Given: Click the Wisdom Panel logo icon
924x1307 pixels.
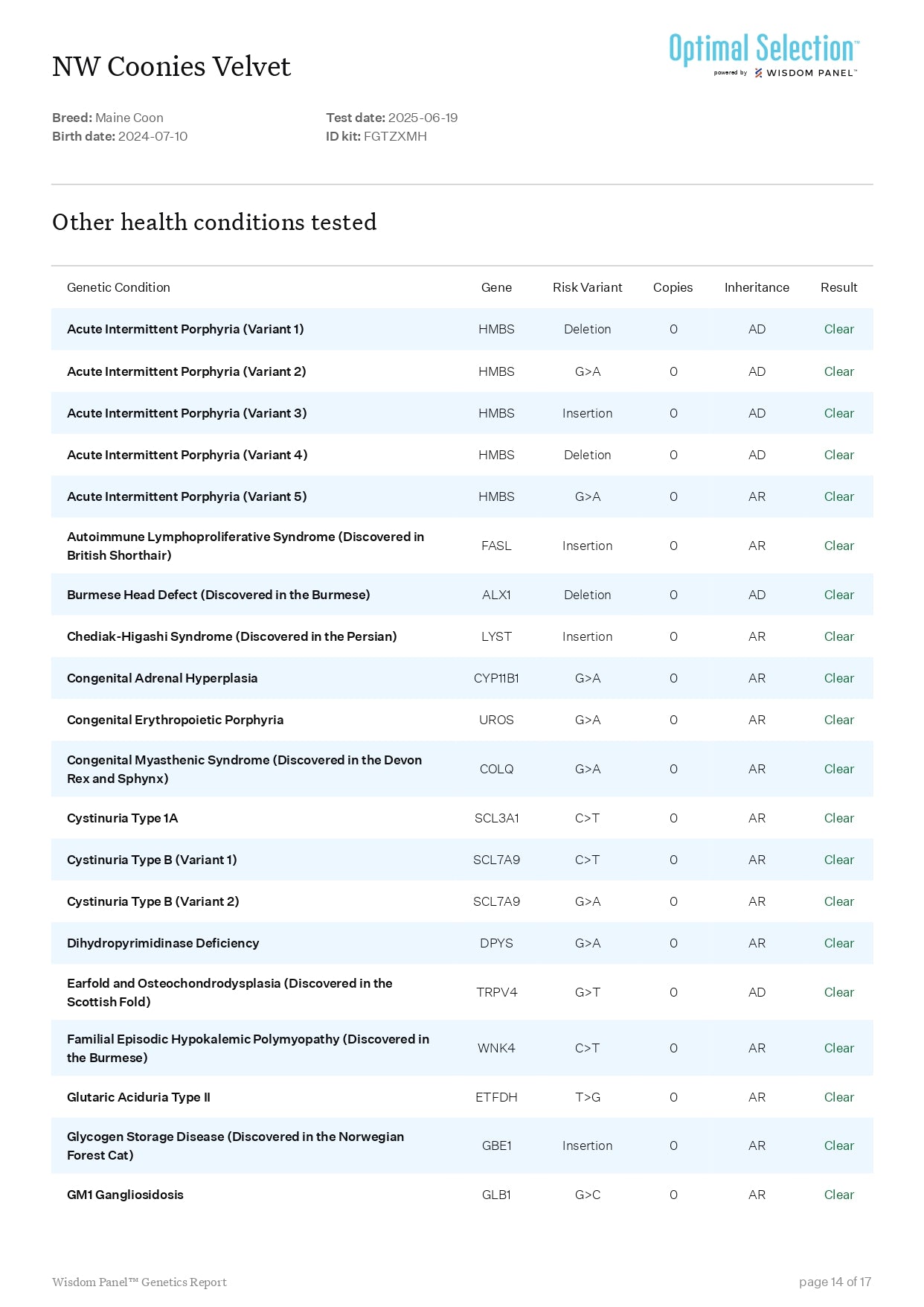Looking at the screenshot, I should click(x=758, y=73).
